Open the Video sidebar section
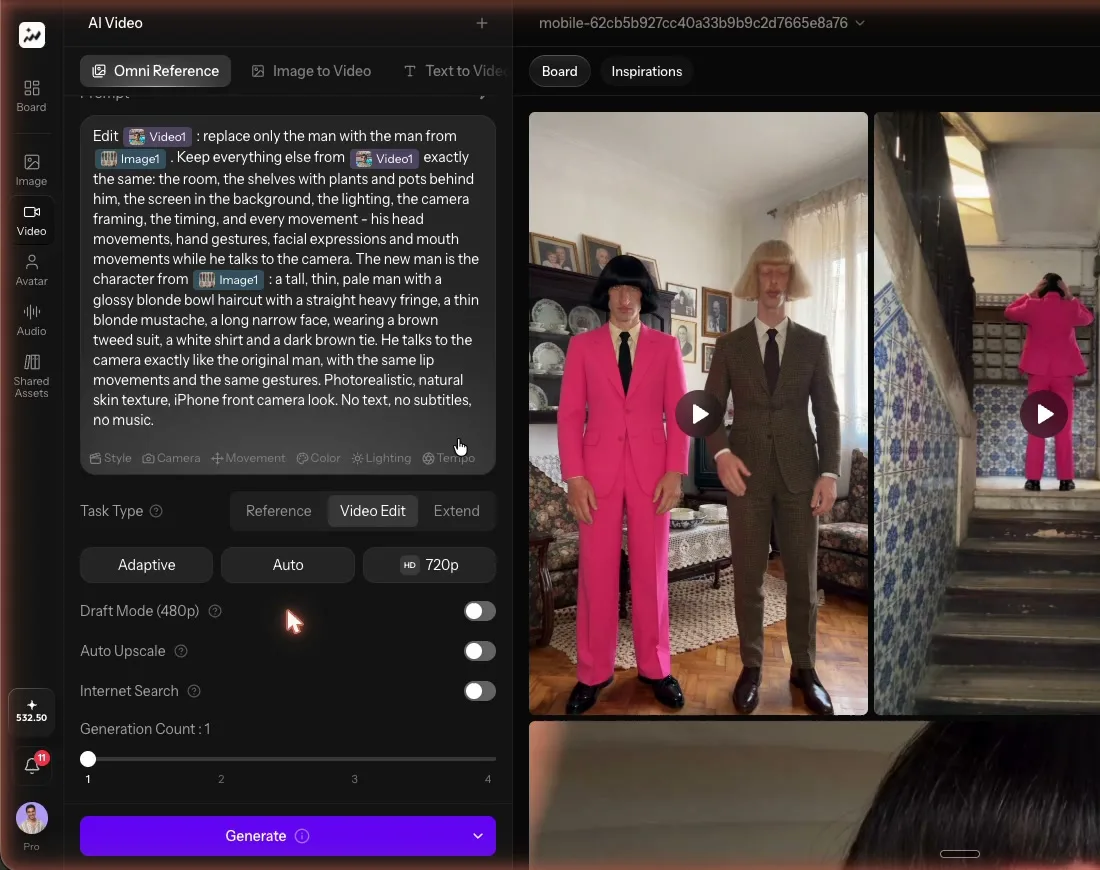This screenshot has width=1100, height=870. pos(32,220)
